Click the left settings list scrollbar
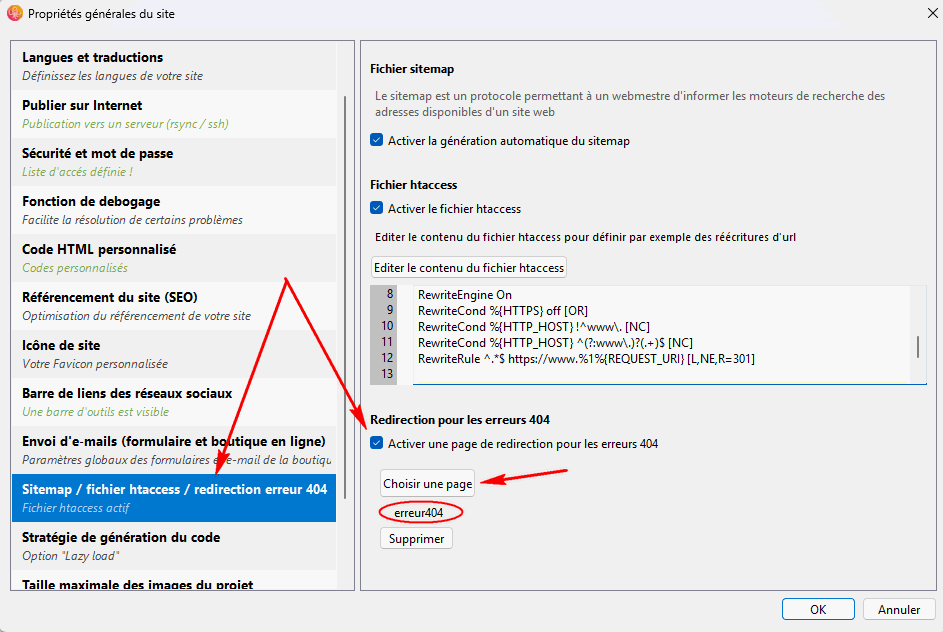Image resolution: width=943 pixels, height=632 pixels. pyautogui.click(x=345, y=297)
